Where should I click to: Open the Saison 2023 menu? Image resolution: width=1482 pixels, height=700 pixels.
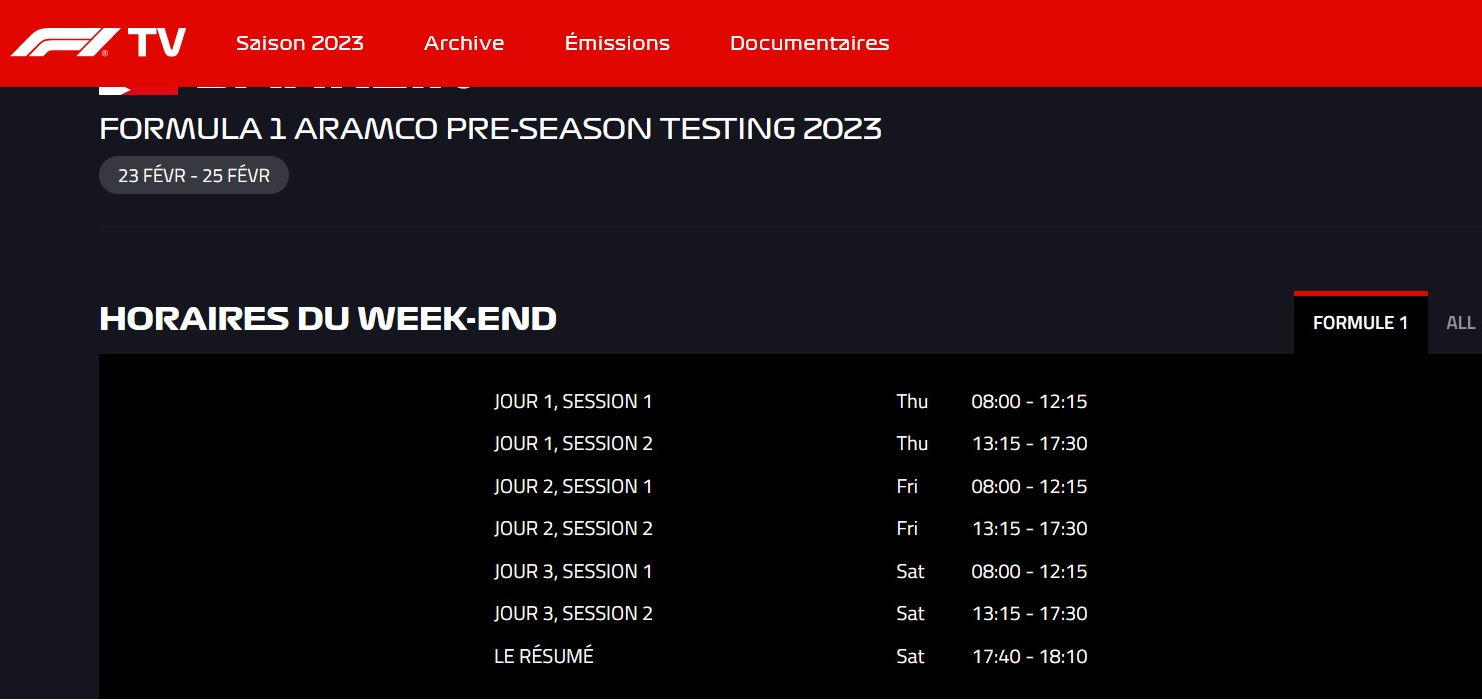[300, 43]
